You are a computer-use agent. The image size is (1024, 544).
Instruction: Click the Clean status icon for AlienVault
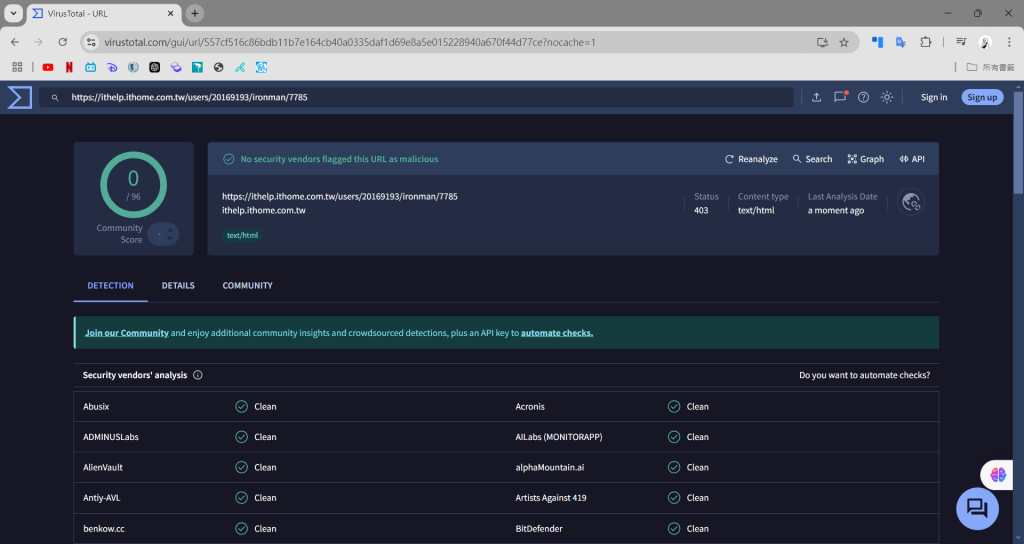tap(242, 467)
